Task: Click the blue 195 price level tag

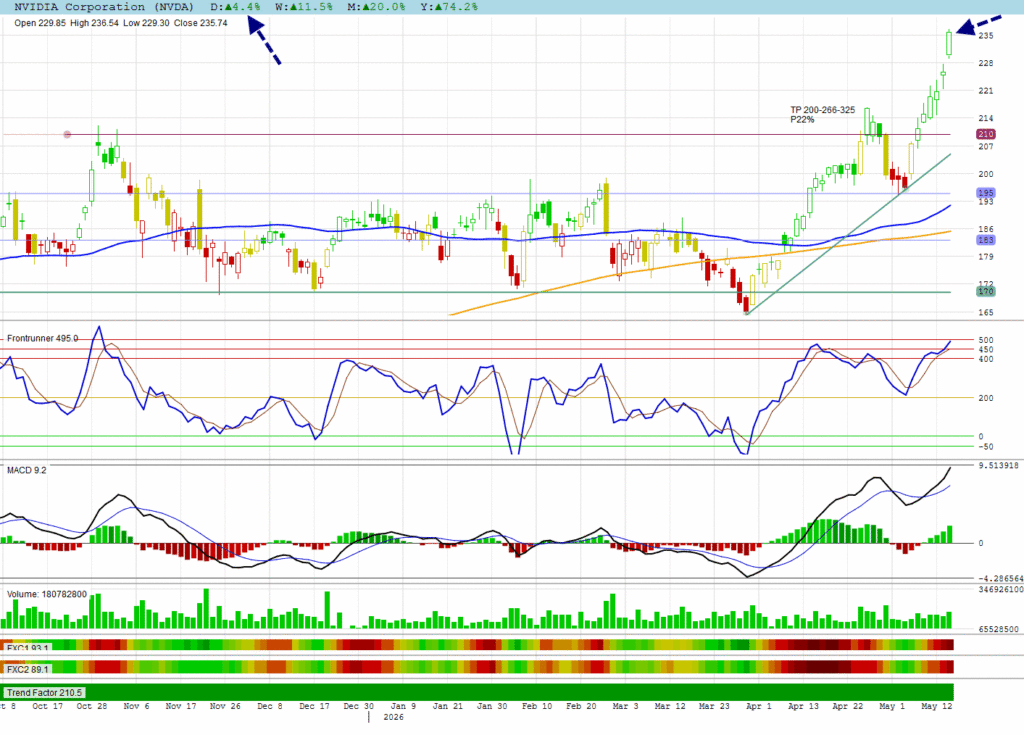Action: tap(985, 193)
